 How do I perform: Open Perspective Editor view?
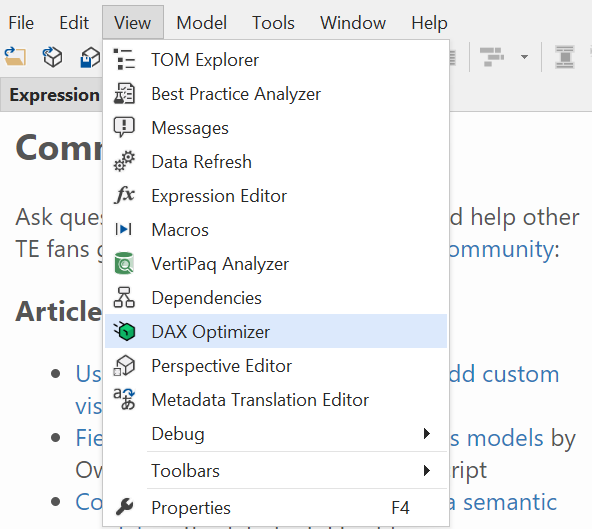point(276,366)
